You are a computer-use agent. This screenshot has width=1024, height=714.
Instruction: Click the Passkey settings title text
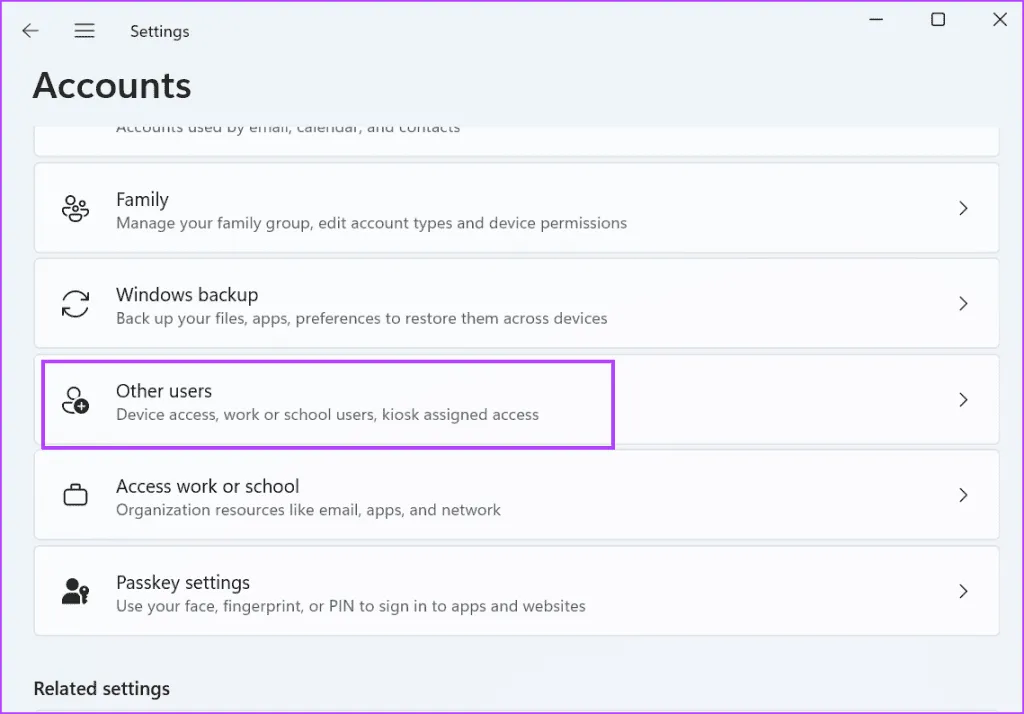183,583
